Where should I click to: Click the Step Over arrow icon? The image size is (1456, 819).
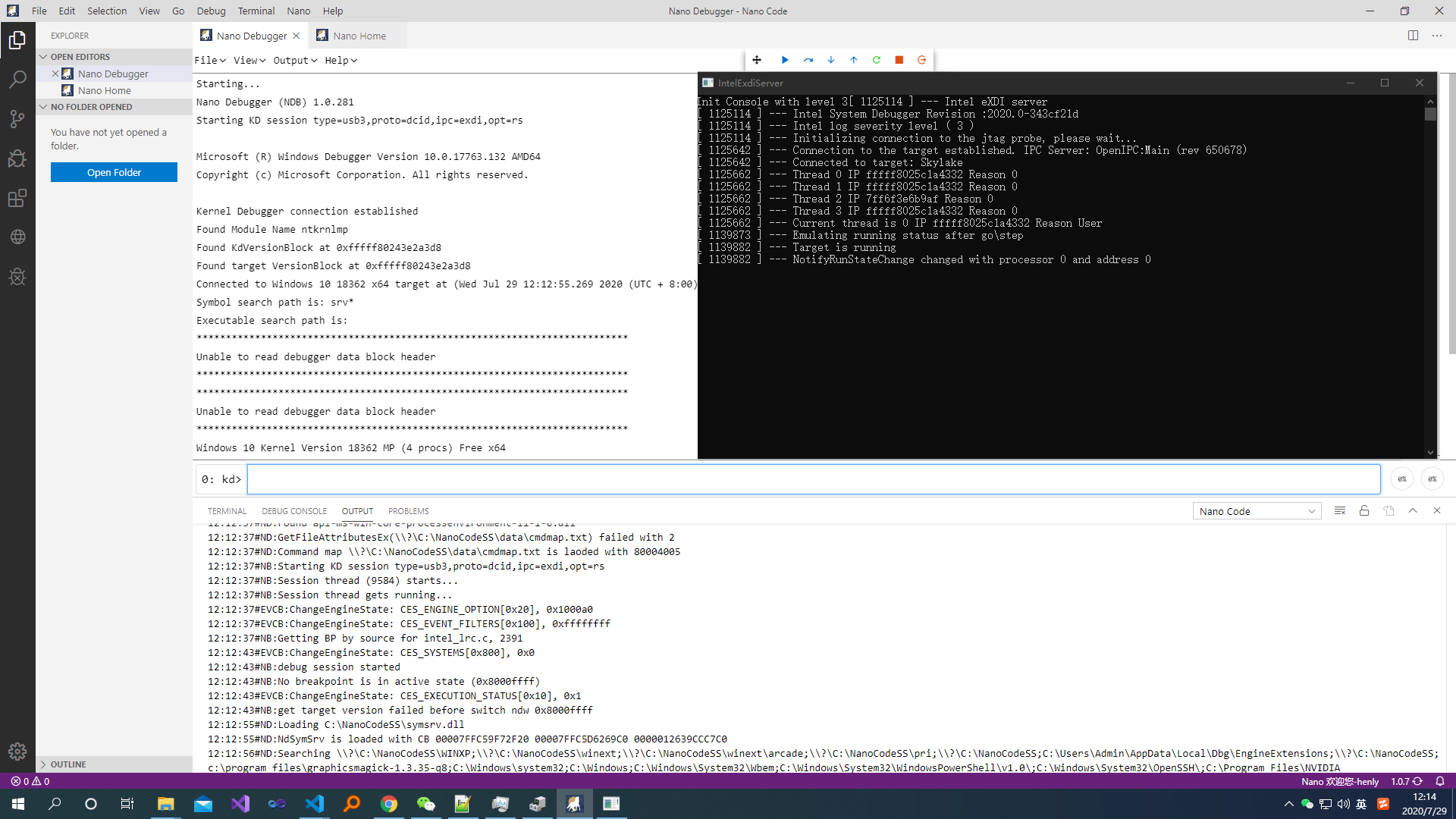(808, 60)
